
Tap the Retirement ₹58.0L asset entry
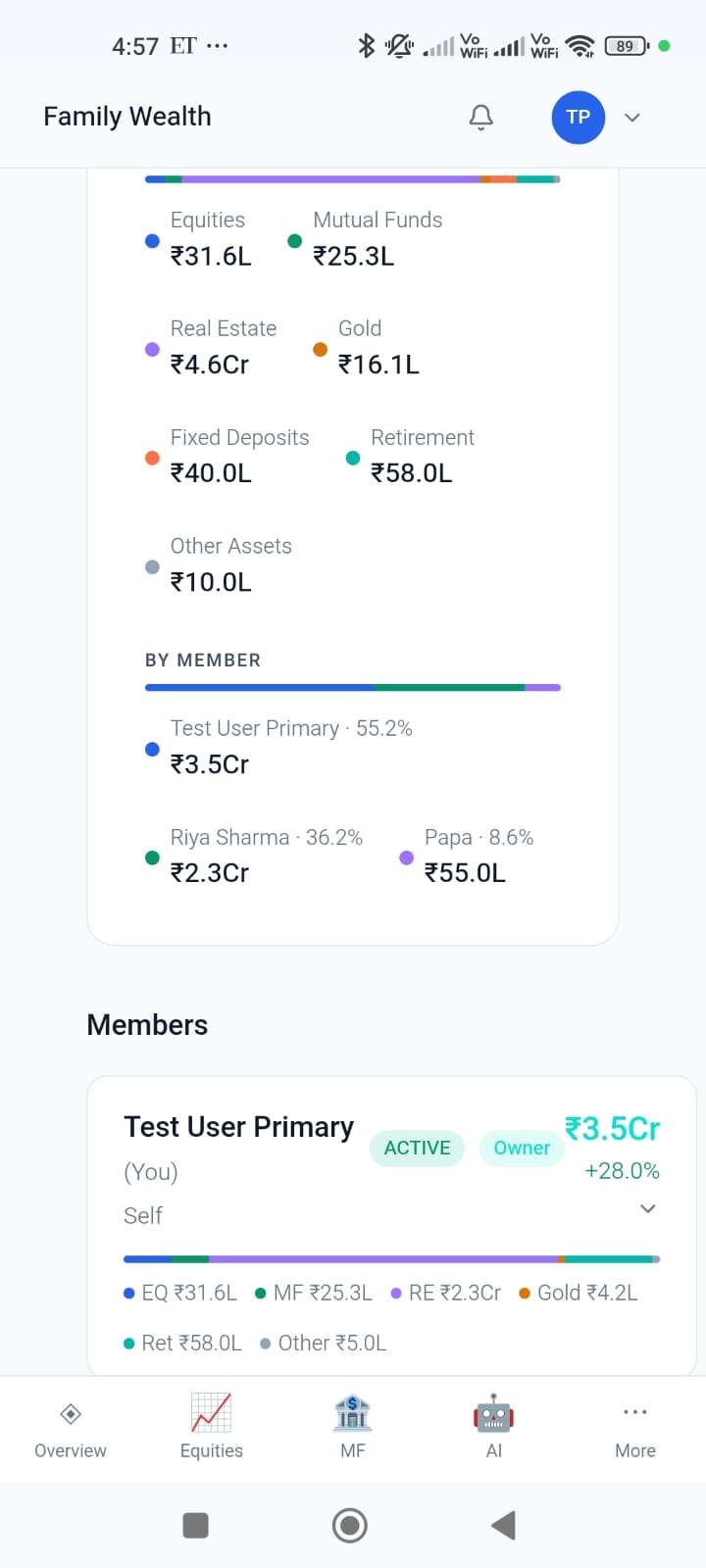(x=422, y=456)
